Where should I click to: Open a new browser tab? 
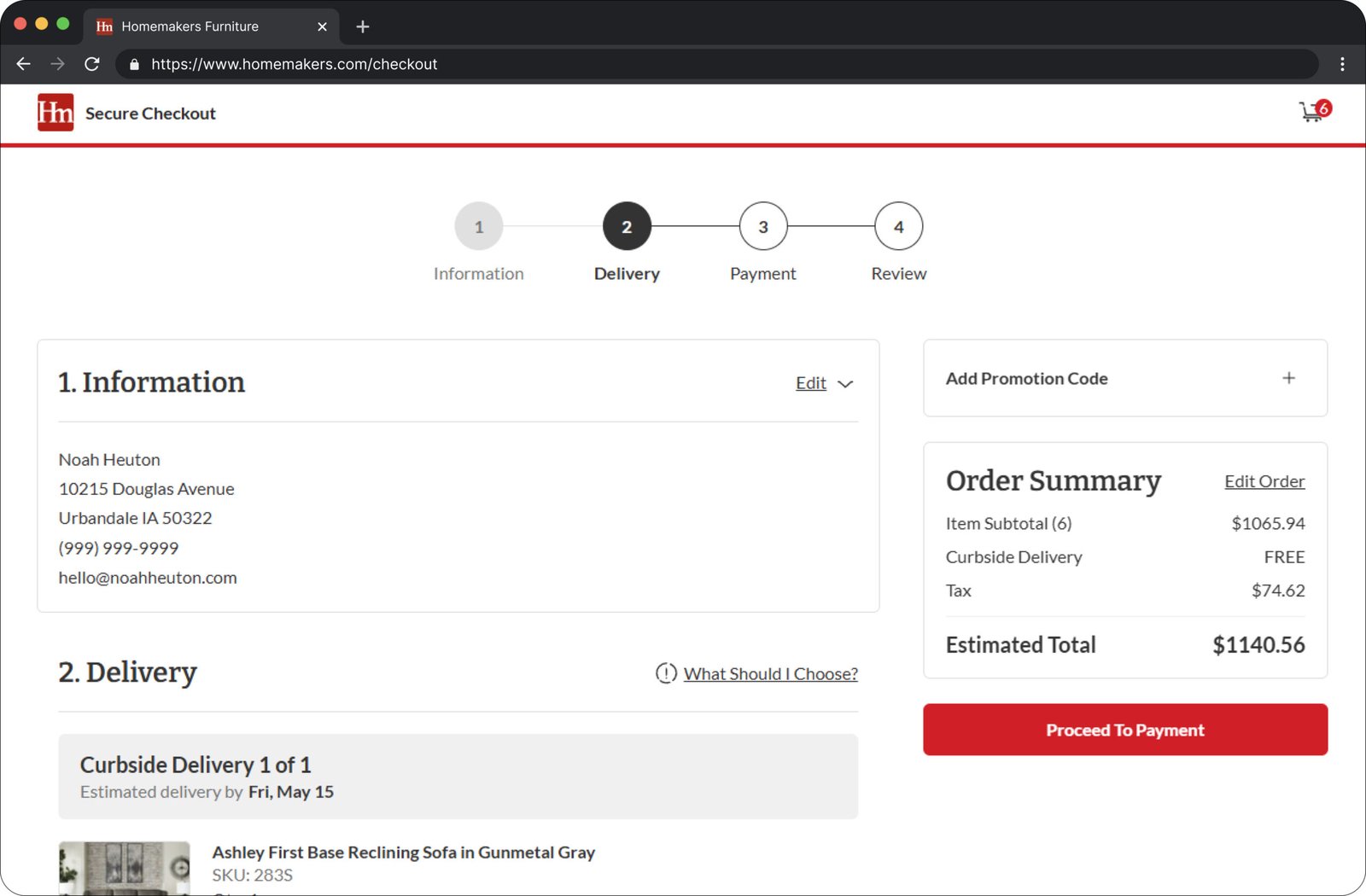363,26
